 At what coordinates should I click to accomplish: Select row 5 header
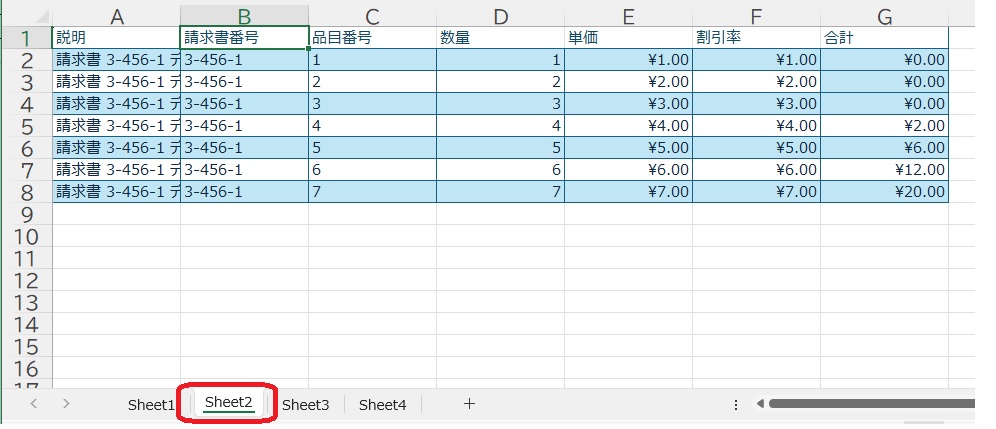point(27,126)
